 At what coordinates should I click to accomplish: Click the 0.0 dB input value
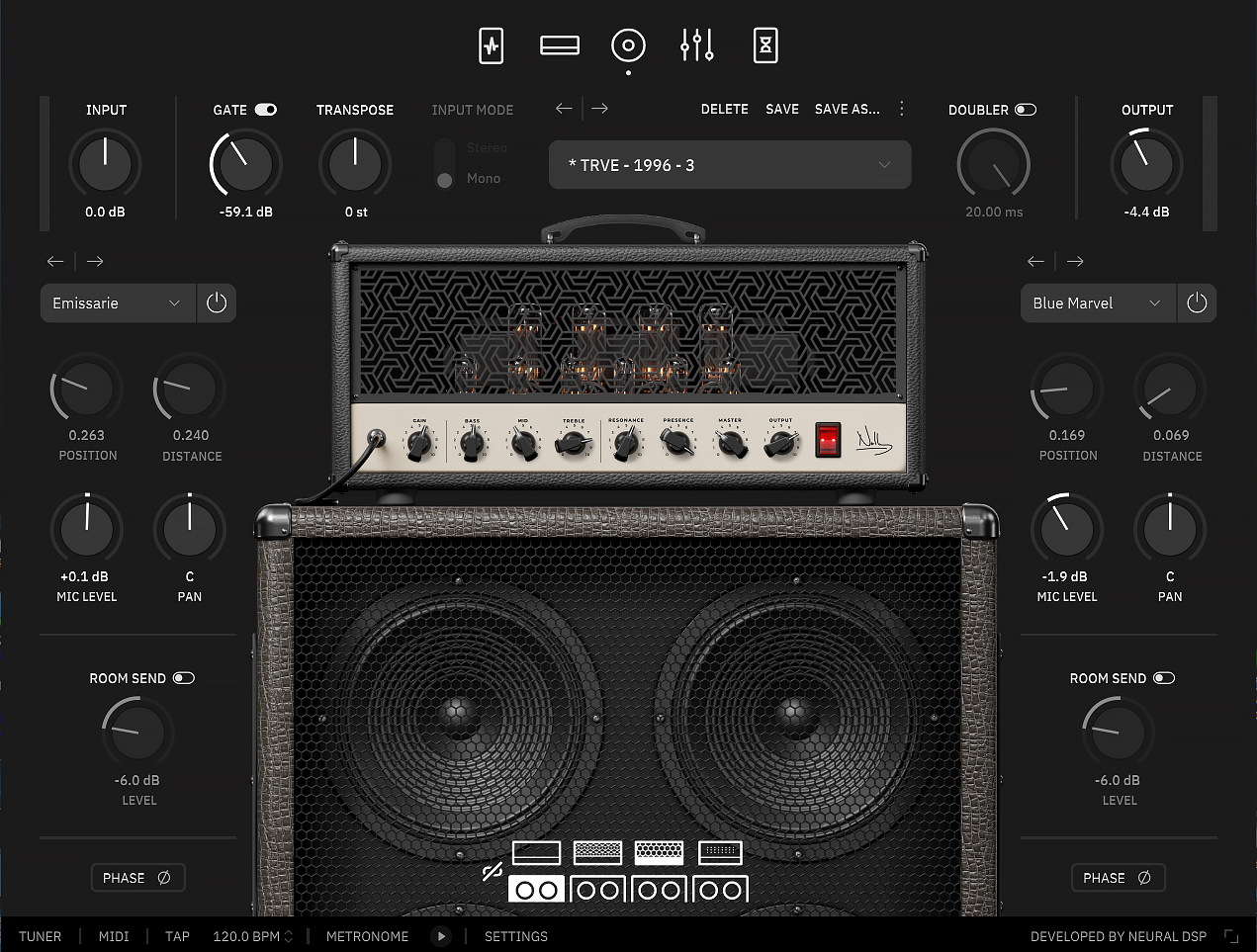(x=105, y=212)
